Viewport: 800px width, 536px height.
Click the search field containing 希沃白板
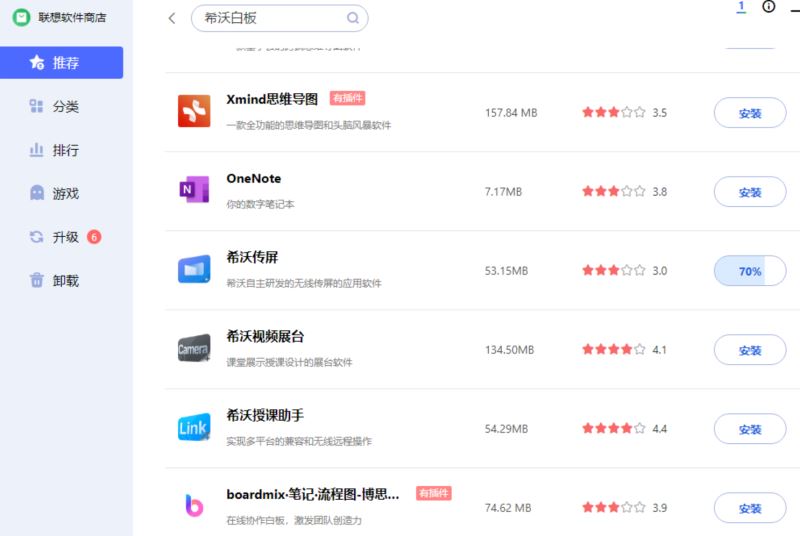(280, 18)
